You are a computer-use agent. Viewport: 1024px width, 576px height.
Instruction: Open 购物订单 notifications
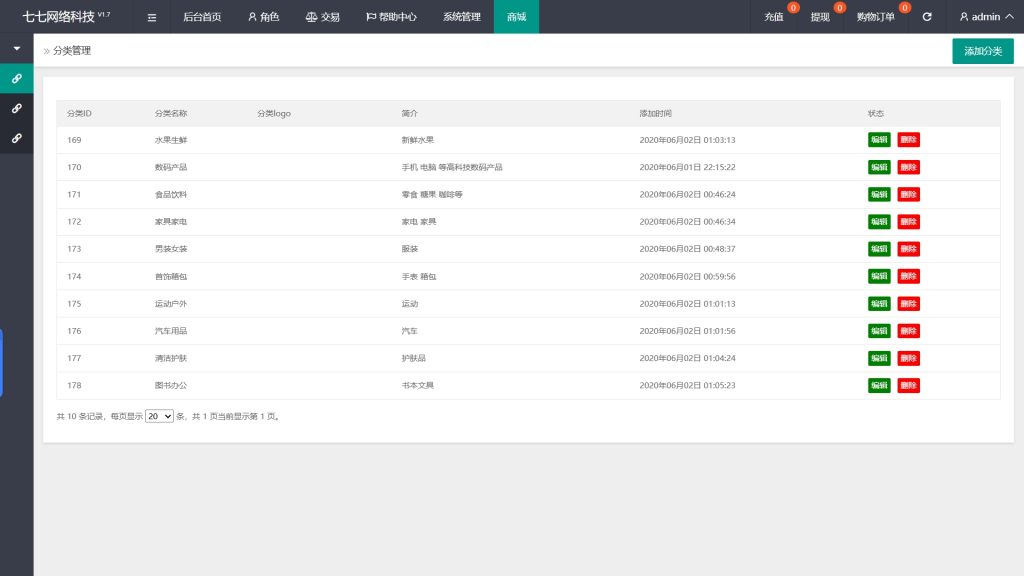tap(876, 17)
